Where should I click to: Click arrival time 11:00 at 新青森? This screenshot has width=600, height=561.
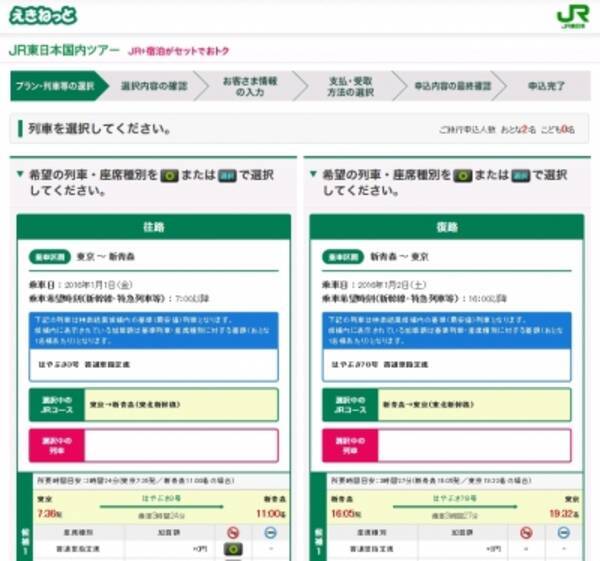(271, 514)
